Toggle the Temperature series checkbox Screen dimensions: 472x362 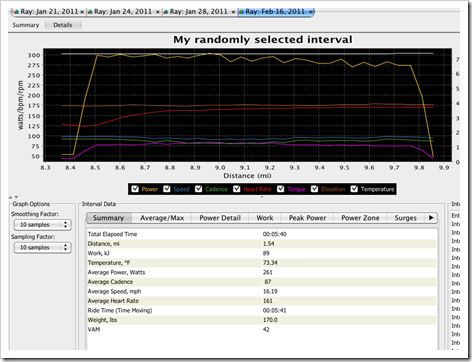point(354,189)
